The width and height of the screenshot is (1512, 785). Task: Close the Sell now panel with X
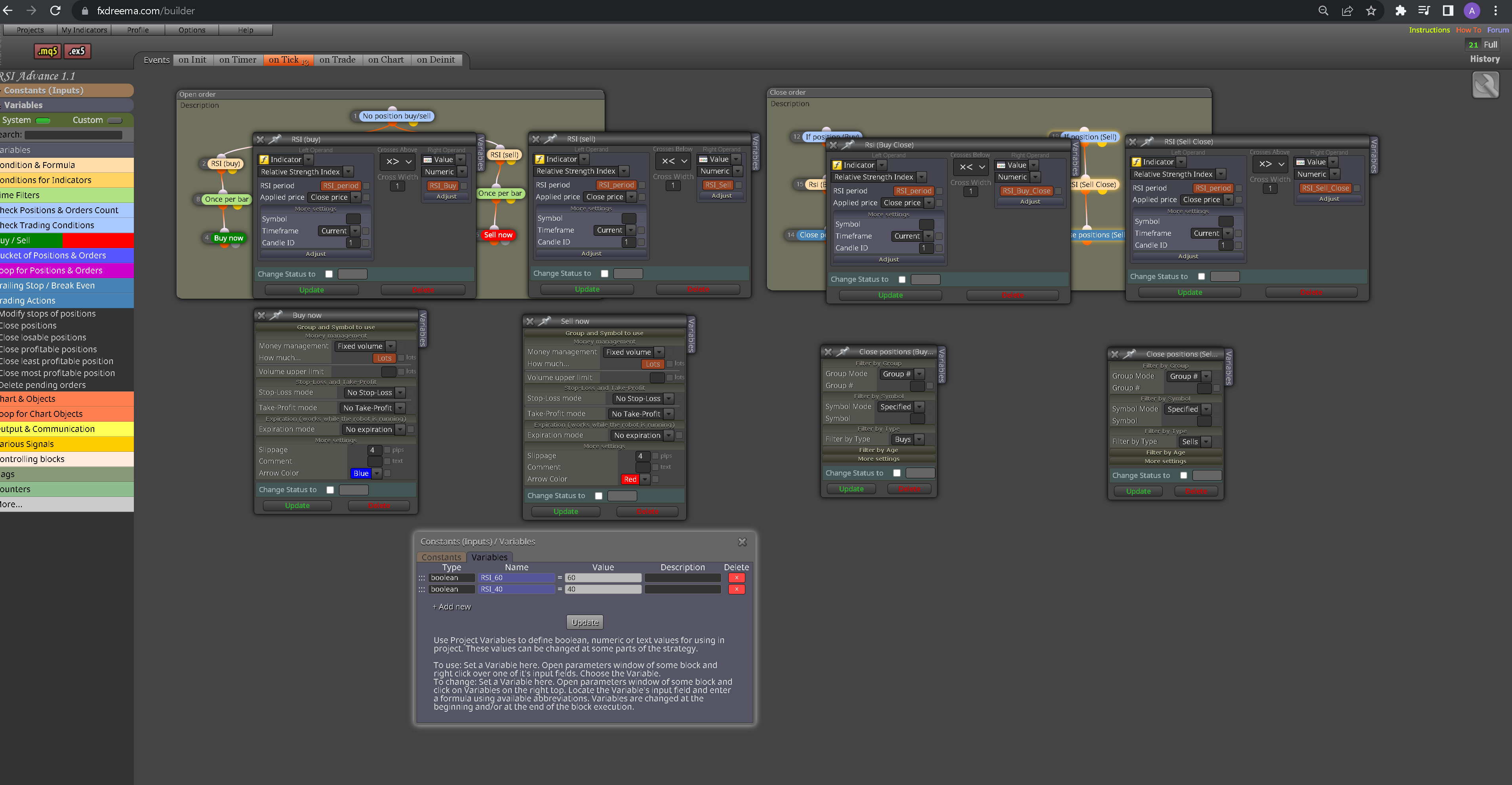[530, 321]
